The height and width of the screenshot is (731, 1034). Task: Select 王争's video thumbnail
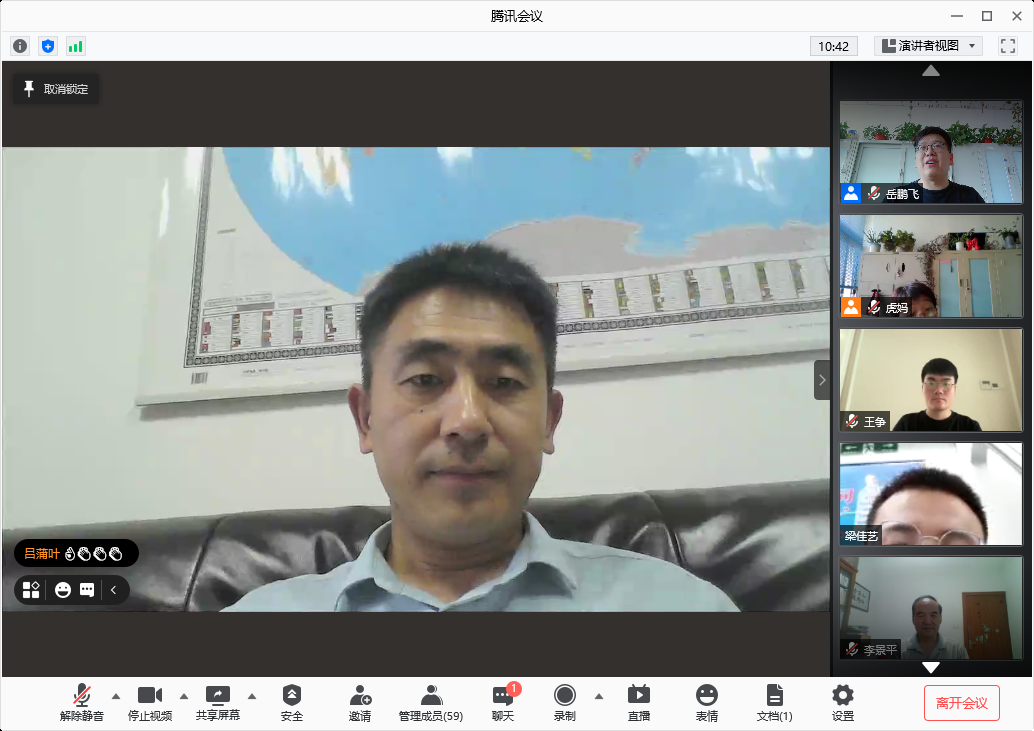tap(931, 380)
